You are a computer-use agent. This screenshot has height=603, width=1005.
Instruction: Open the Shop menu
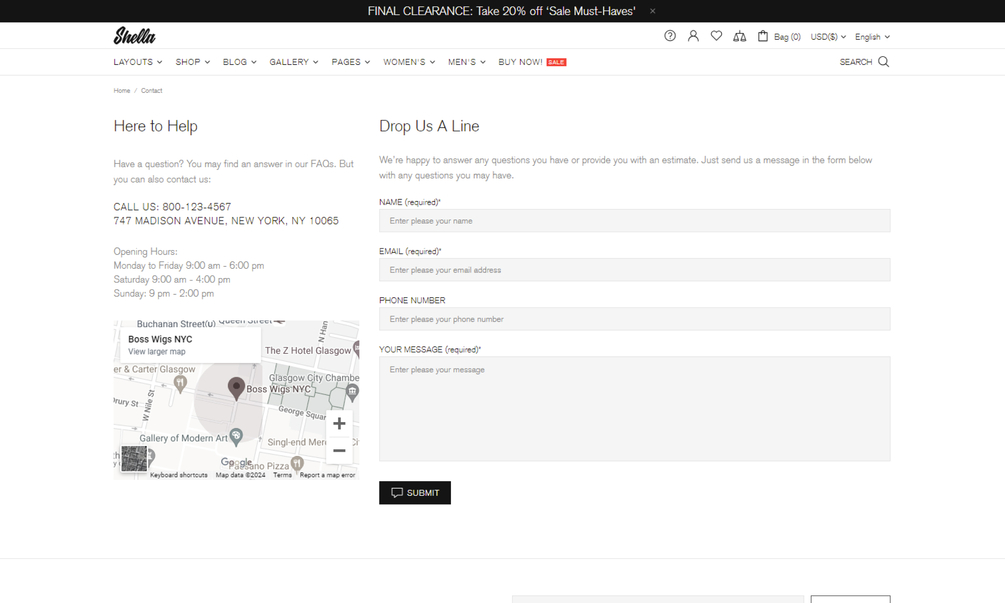pyautogui.click(x=192, y=62)
